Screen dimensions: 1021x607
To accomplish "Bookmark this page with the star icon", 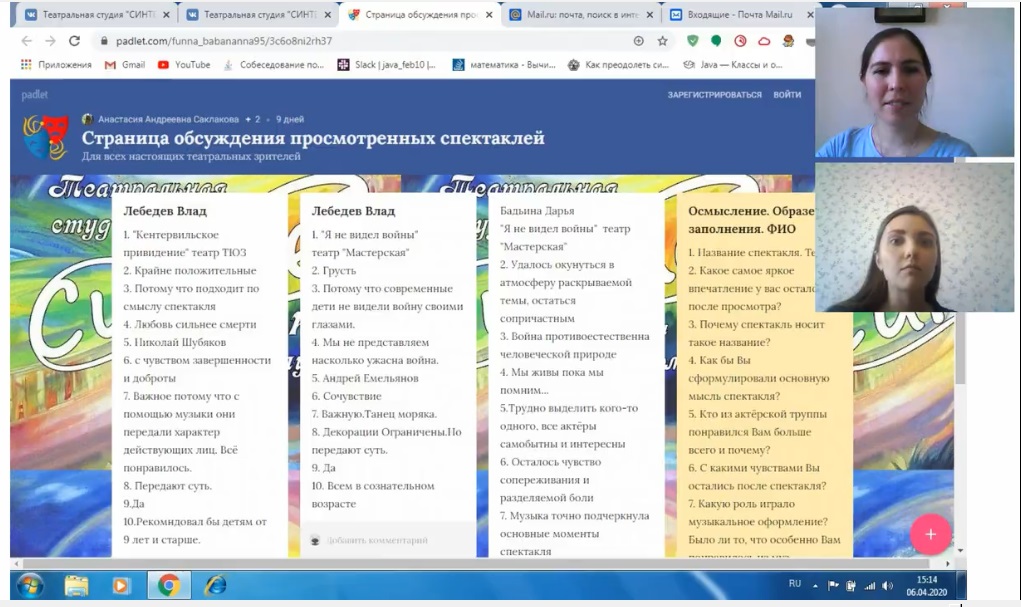I will tap(662, 41).
